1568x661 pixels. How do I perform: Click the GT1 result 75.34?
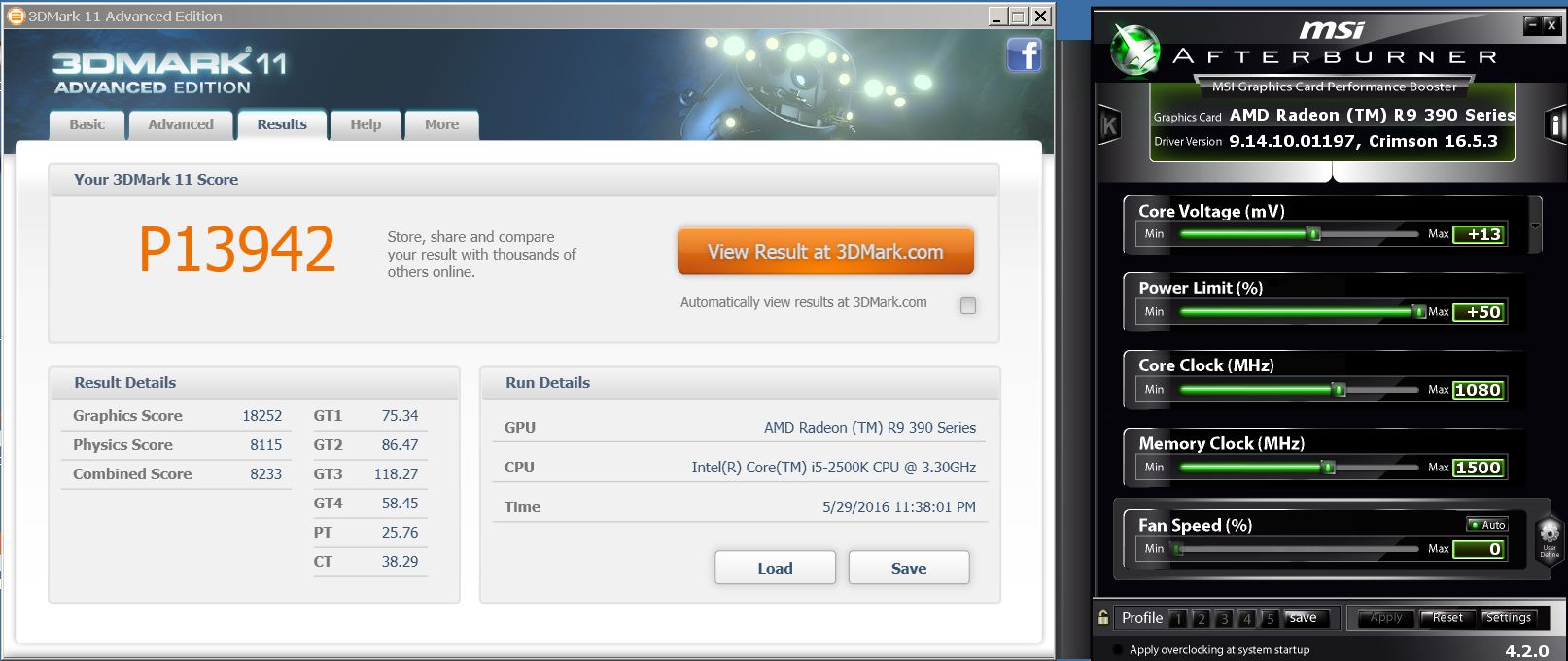400,415
